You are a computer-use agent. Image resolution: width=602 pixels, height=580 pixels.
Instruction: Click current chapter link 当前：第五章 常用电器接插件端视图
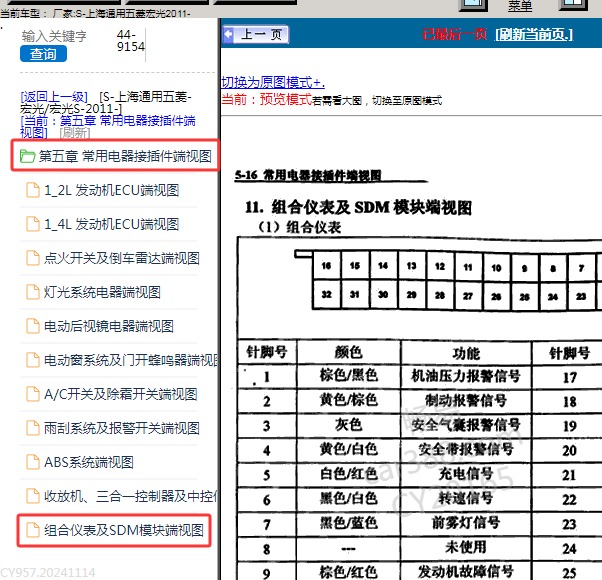pyautogui.click(x=108, y=126)
